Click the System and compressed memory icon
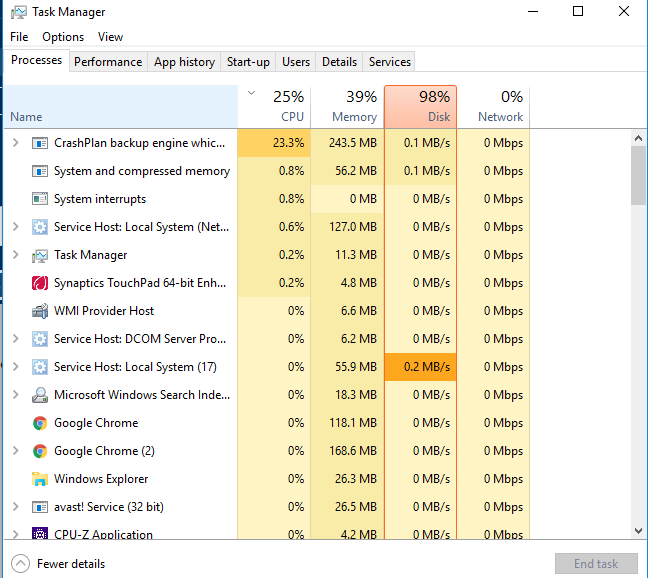This screenshot has width=648, height=578. [x=40, y=171]
